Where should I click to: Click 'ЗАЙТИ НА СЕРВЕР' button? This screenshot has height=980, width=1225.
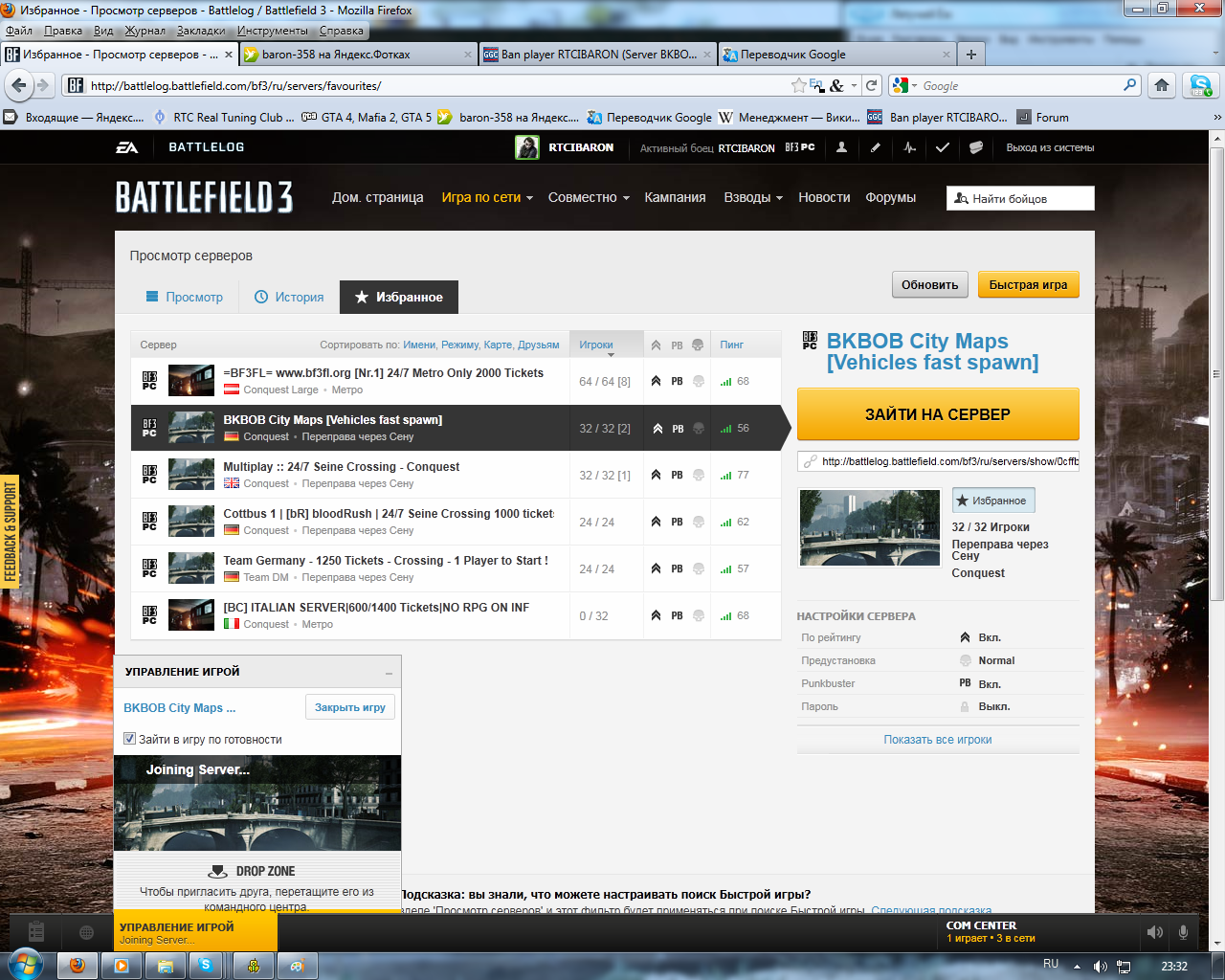[938, 414]
